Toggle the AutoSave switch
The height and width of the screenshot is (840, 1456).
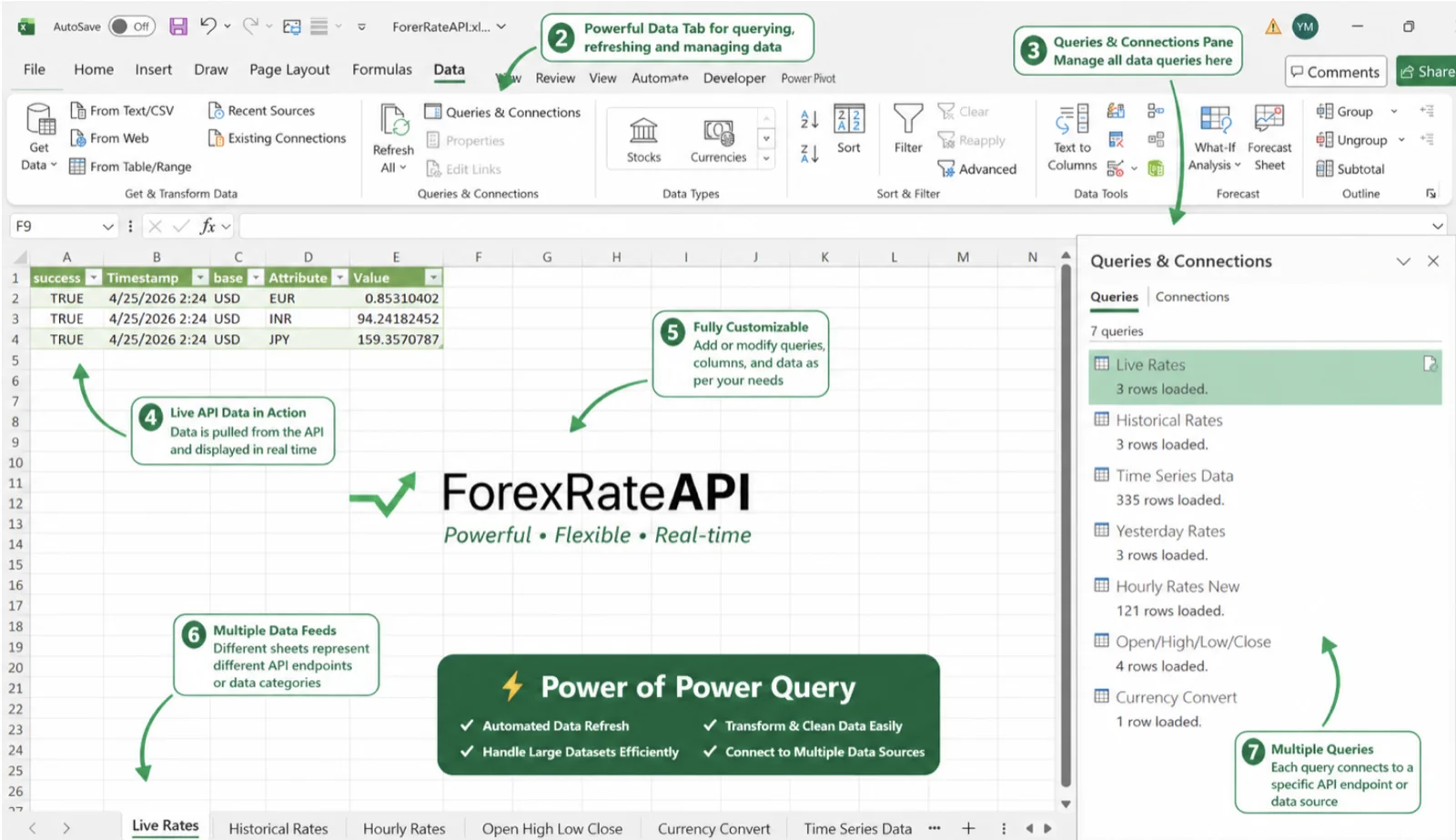(x=132, y=26)
